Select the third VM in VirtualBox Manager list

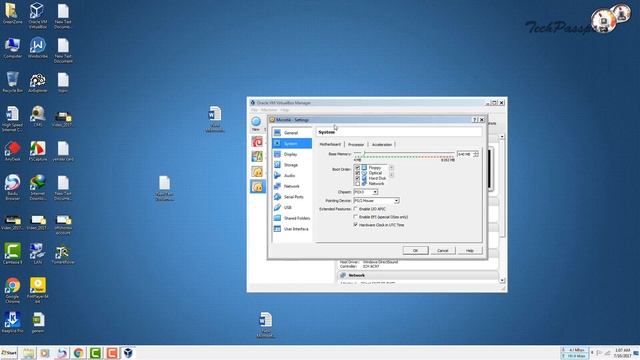coord(257,171)
